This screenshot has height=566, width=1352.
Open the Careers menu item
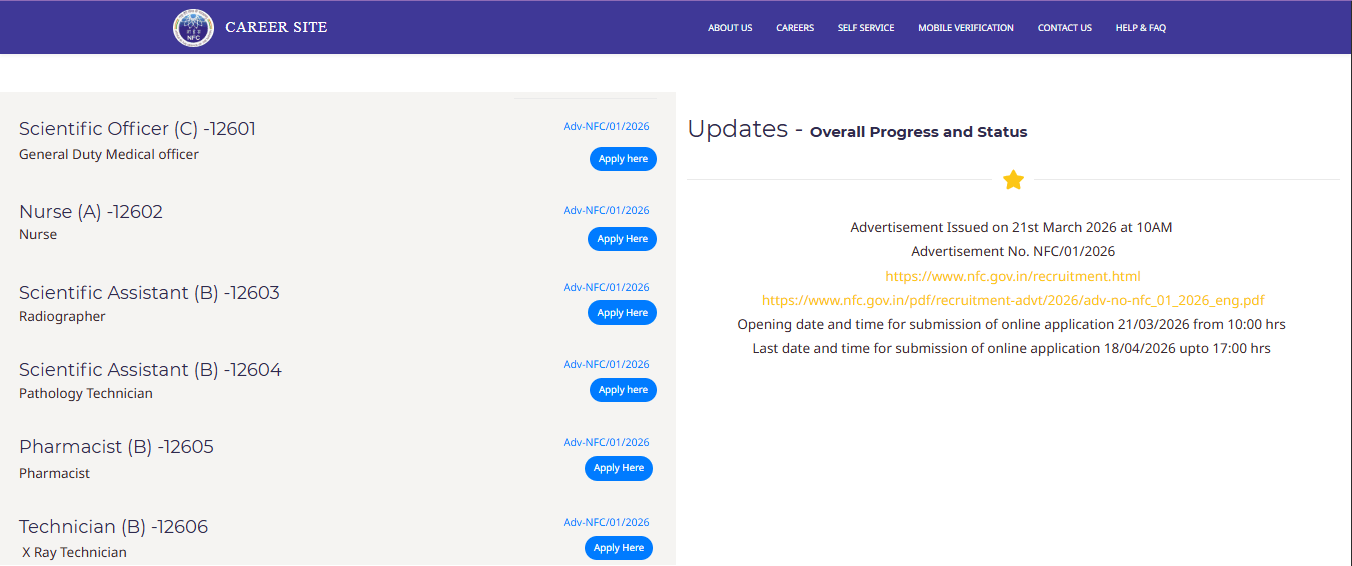point(795,28)
